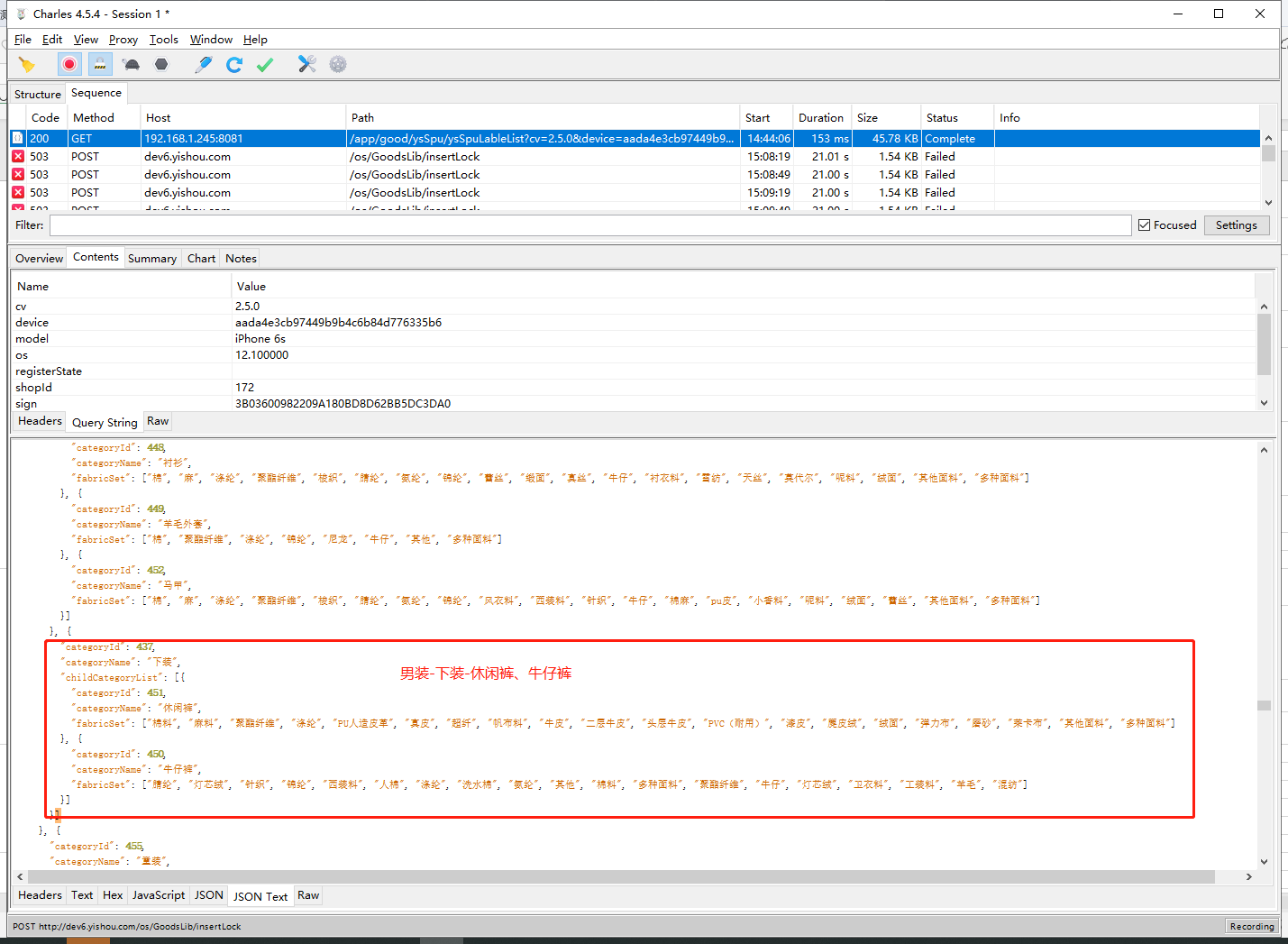Switch to the Sequence tab
Screen dimensions: 1288x944
pos(96,93)
